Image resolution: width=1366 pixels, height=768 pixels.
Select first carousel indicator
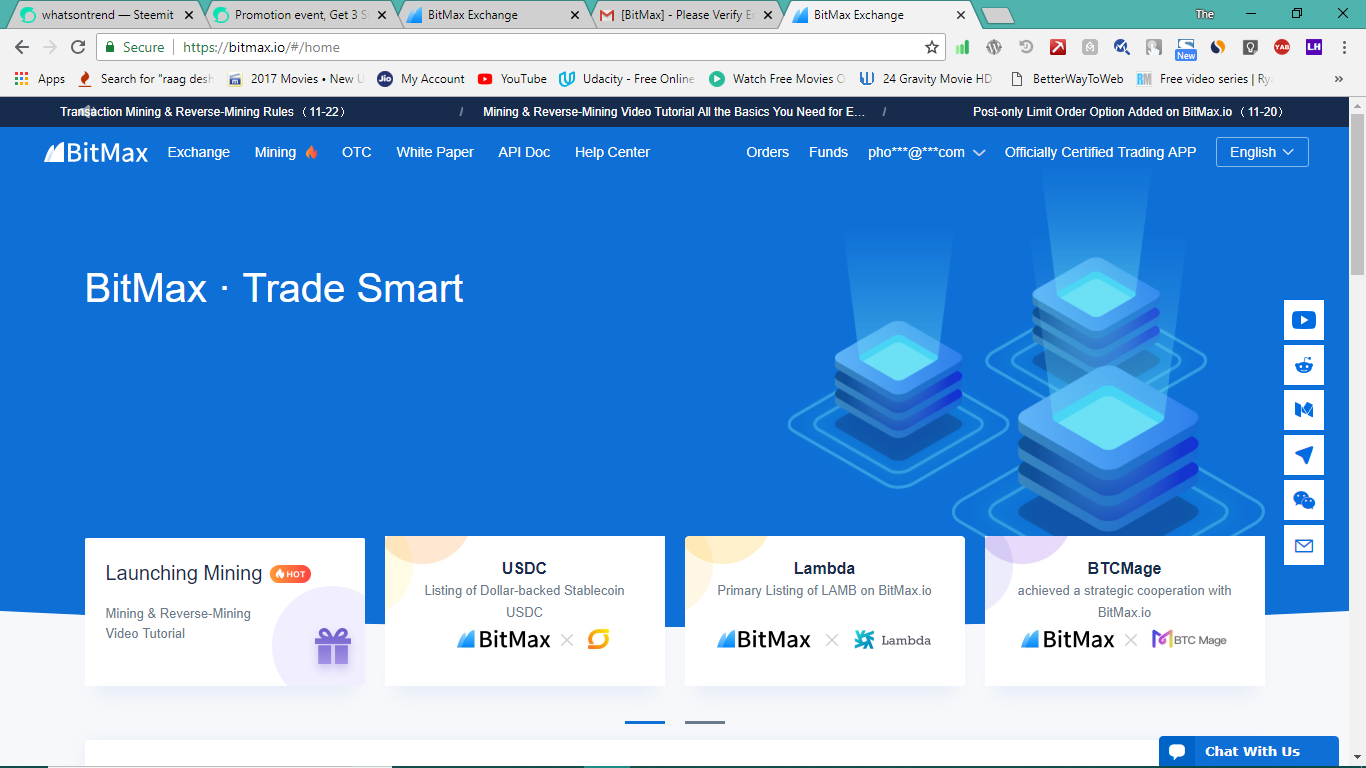click(645, 722)
